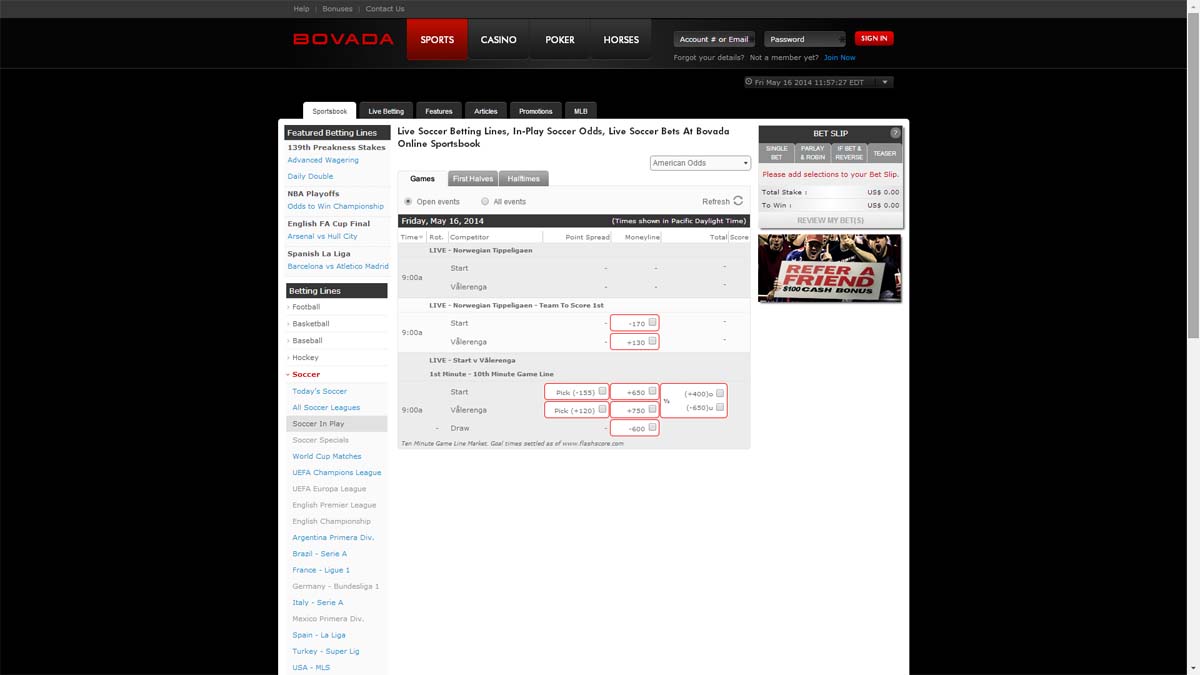Open the Horses section
Screen dimensions: 1200x675
(621, 40)
